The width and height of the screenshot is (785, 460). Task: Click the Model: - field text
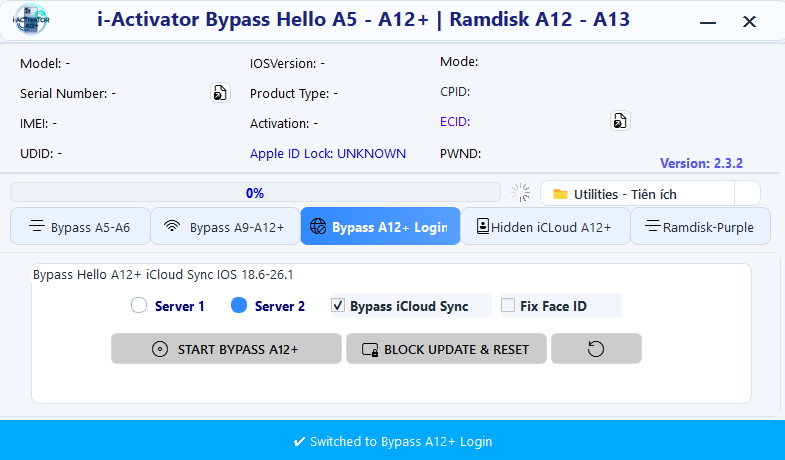(x=45, y=64)
